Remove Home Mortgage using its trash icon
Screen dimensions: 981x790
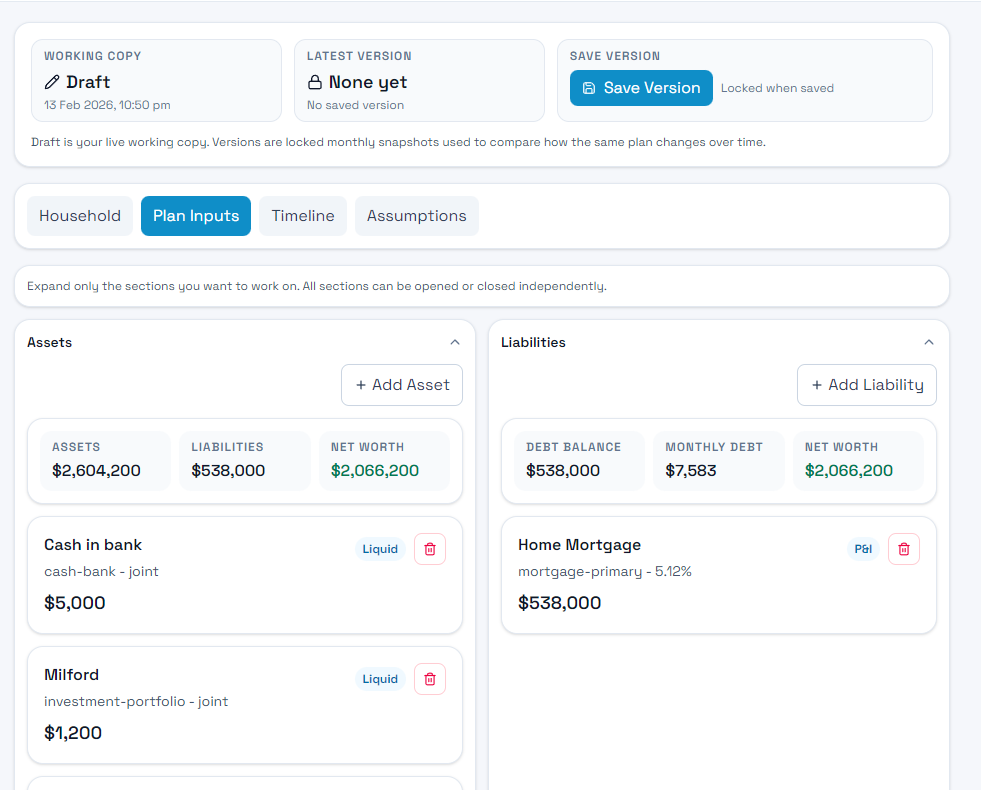click(903, 548)
